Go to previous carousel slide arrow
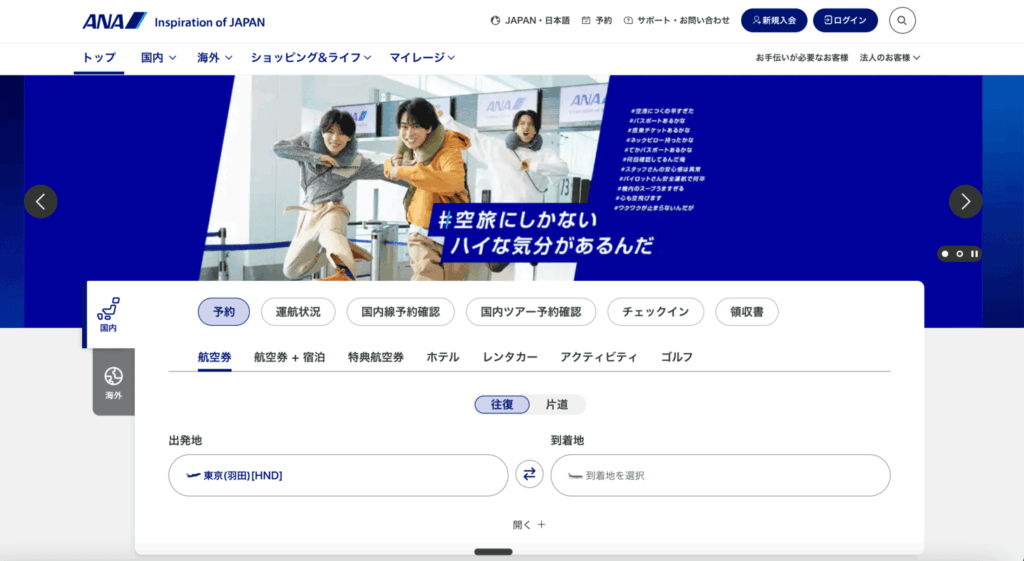 (40, 202)
